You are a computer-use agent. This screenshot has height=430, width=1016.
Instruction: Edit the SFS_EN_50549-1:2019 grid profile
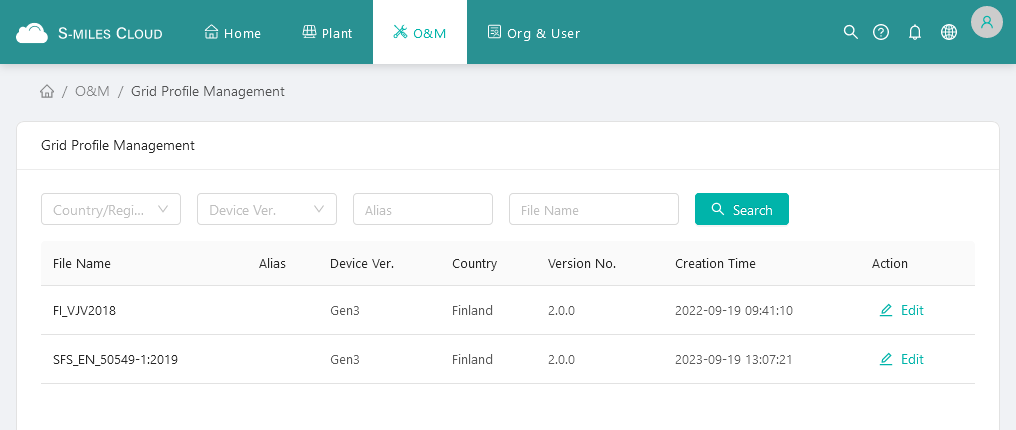click(901, 359)
